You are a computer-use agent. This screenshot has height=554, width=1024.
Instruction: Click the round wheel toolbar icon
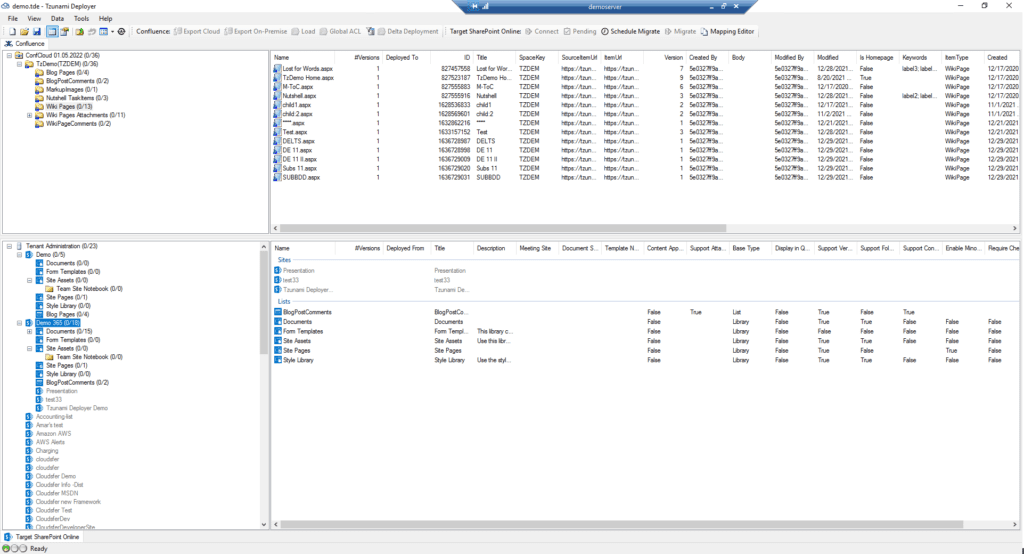pos(121,31)
